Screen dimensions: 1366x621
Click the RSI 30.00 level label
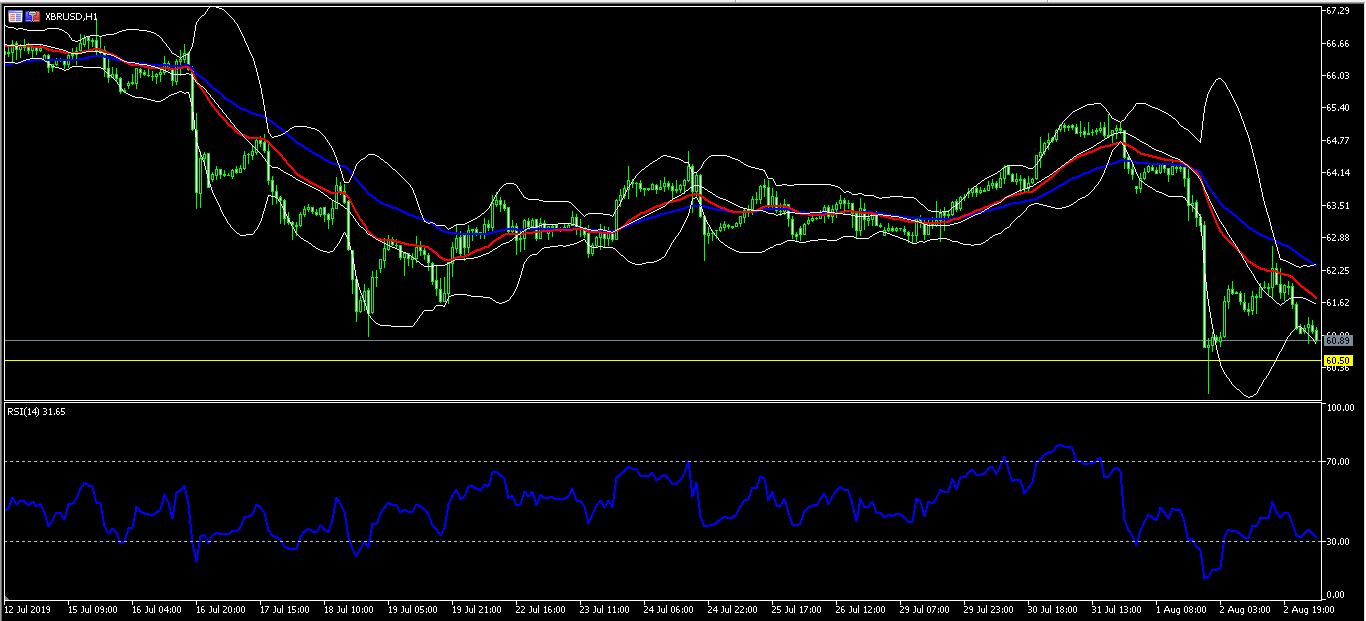[1338, 541]
